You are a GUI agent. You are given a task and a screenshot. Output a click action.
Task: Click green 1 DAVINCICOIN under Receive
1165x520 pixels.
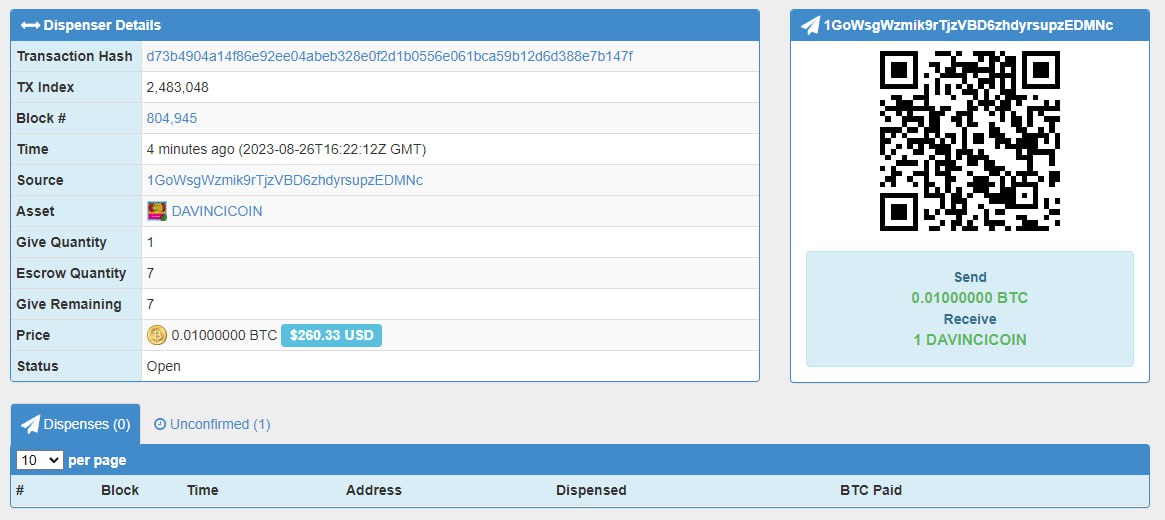click(x=970, y=339)
